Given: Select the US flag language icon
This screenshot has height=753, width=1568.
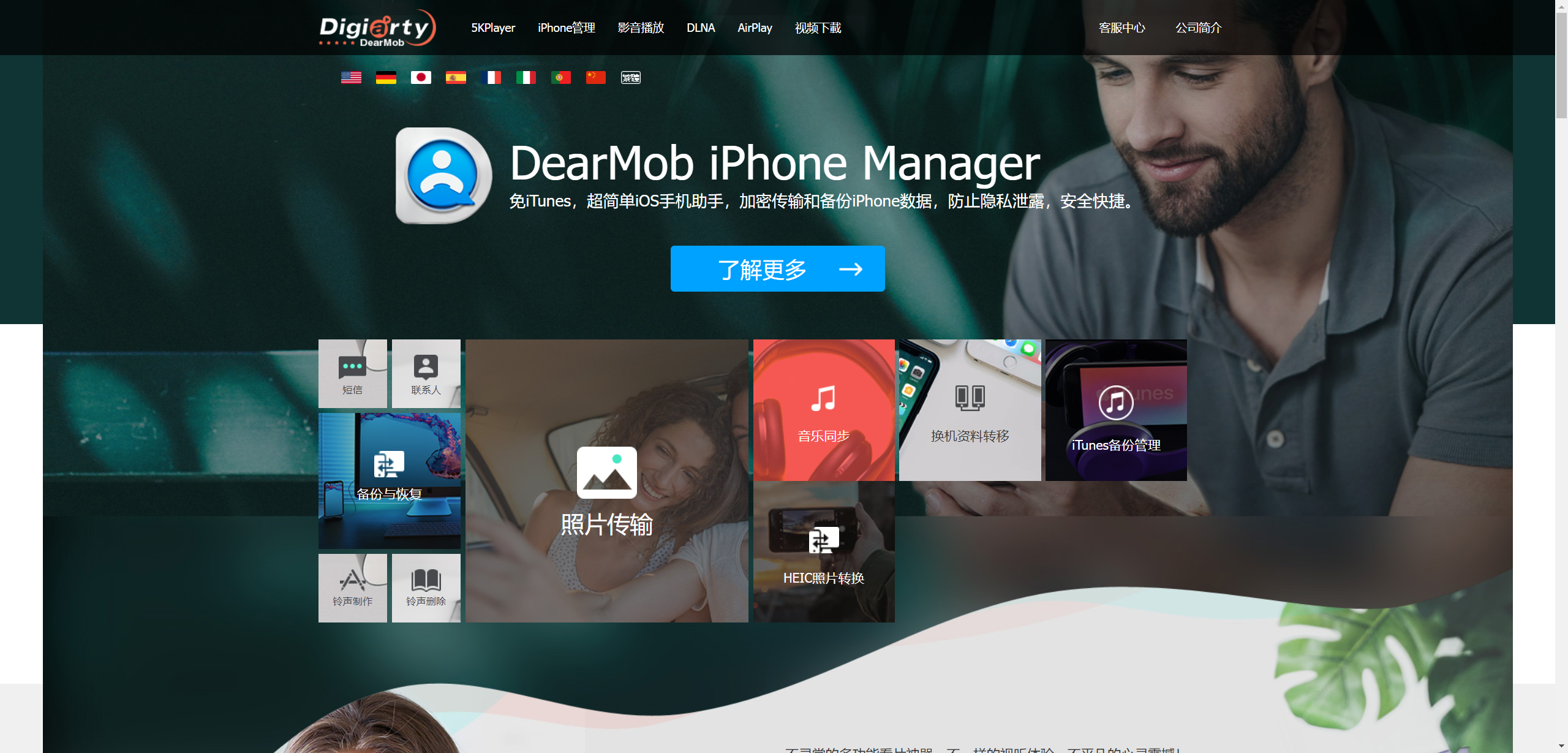Looking at the screenshot, I should click(x=351, y=77).
